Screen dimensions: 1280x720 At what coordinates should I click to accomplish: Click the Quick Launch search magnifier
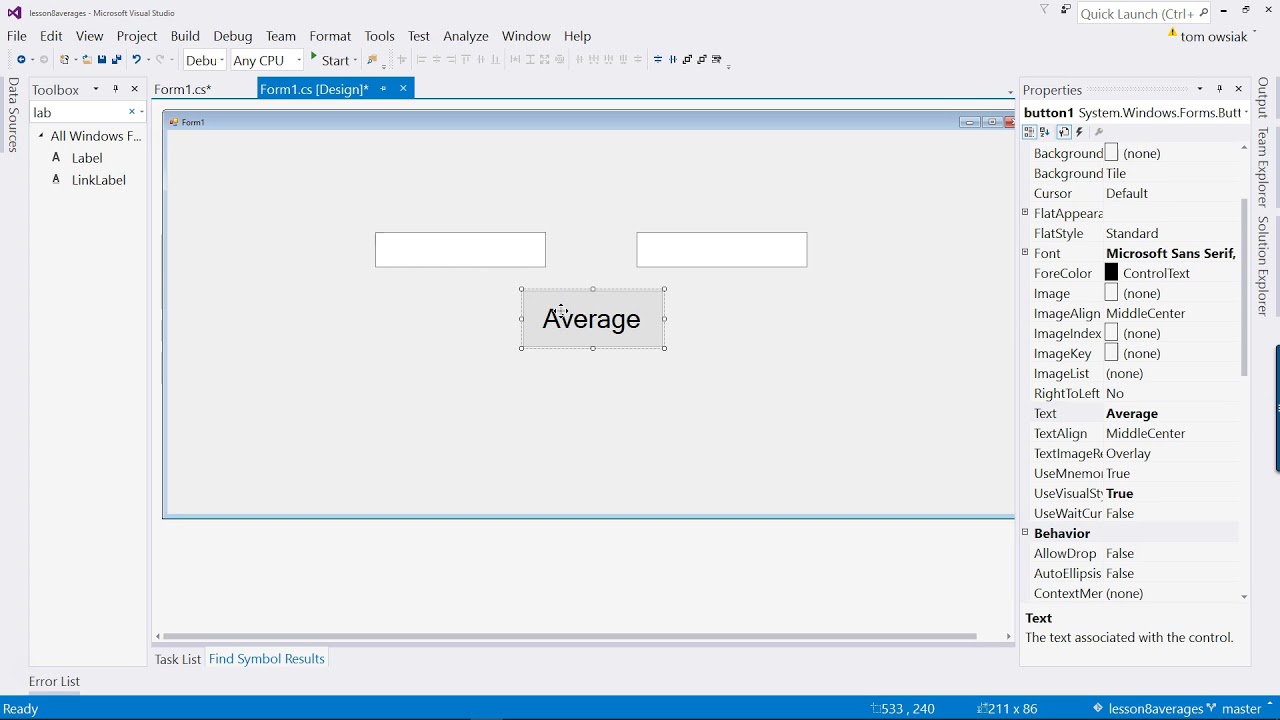coord(1203,13)
